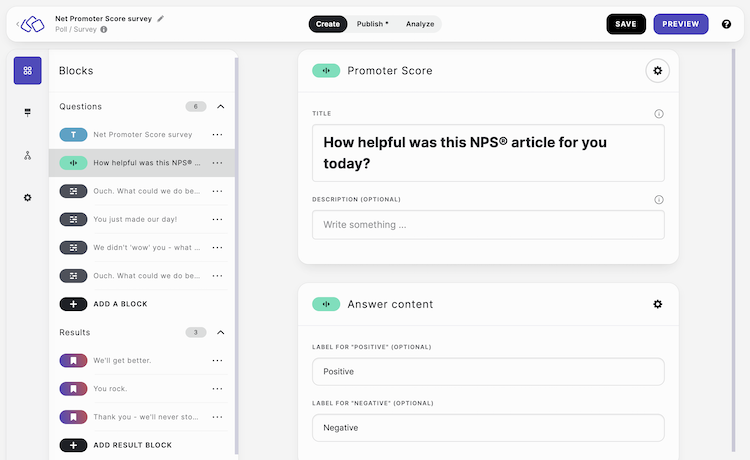Switch to the Create tab
750x460 pixels.
328,24
